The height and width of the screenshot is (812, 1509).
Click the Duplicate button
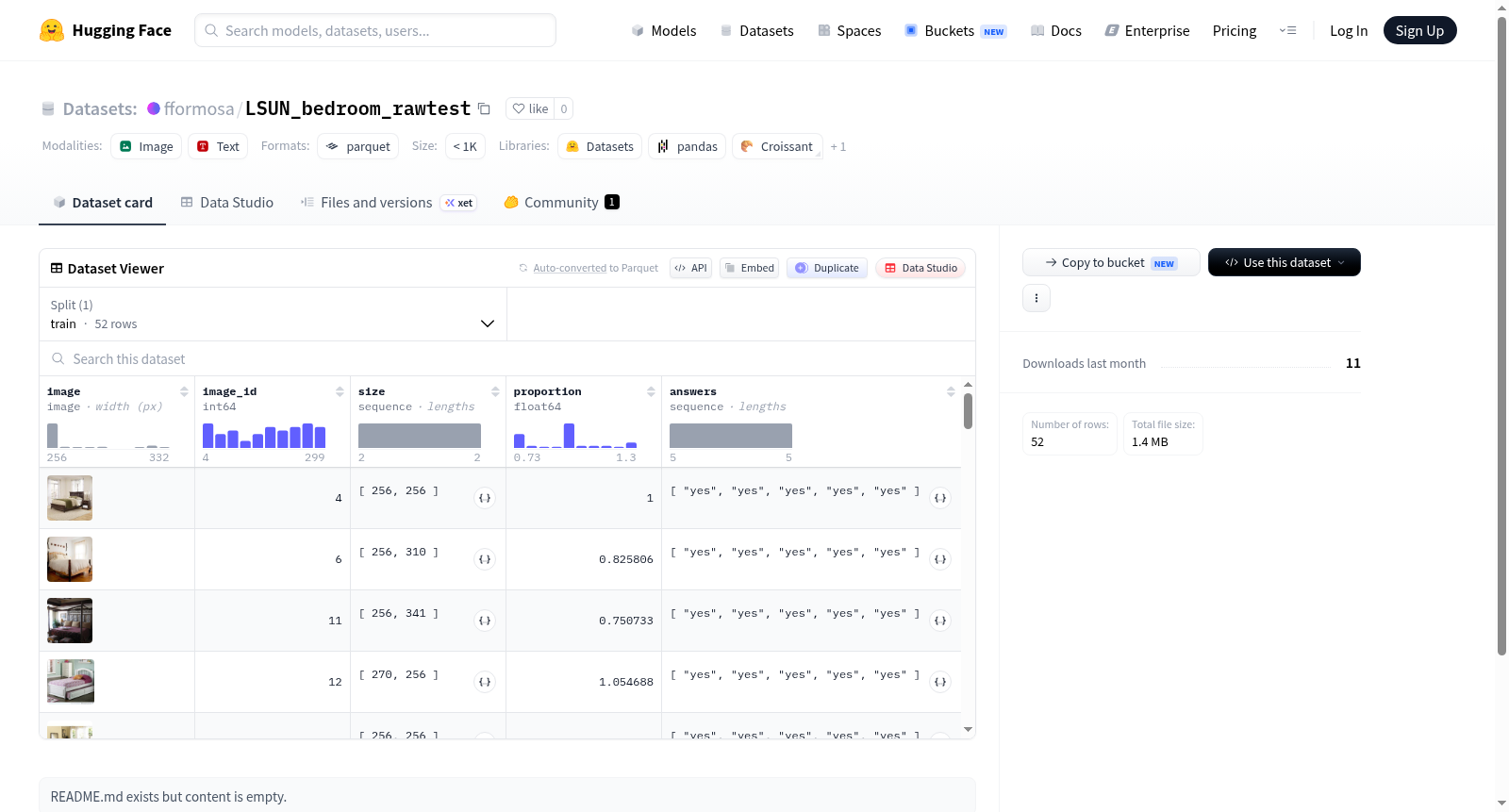(827, 268)
